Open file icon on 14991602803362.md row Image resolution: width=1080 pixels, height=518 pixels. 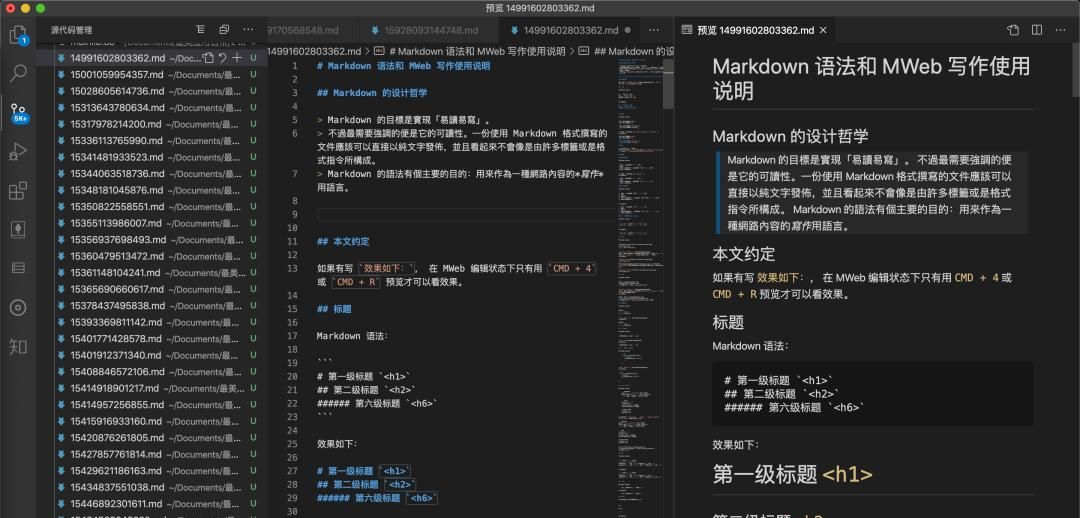[208, 58]
